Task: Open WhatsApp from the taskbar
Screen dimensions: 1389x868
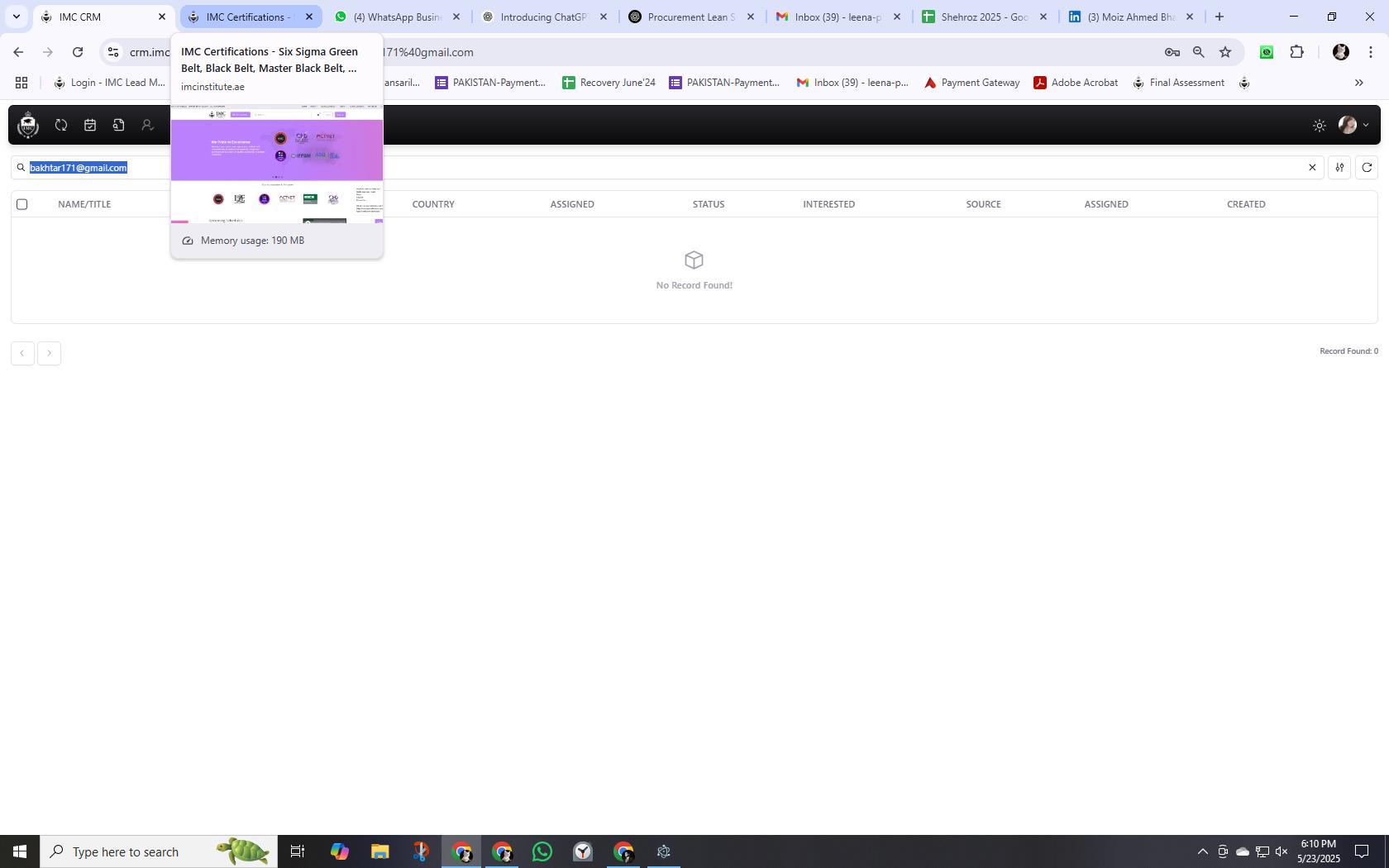Action: click(542, 851)
